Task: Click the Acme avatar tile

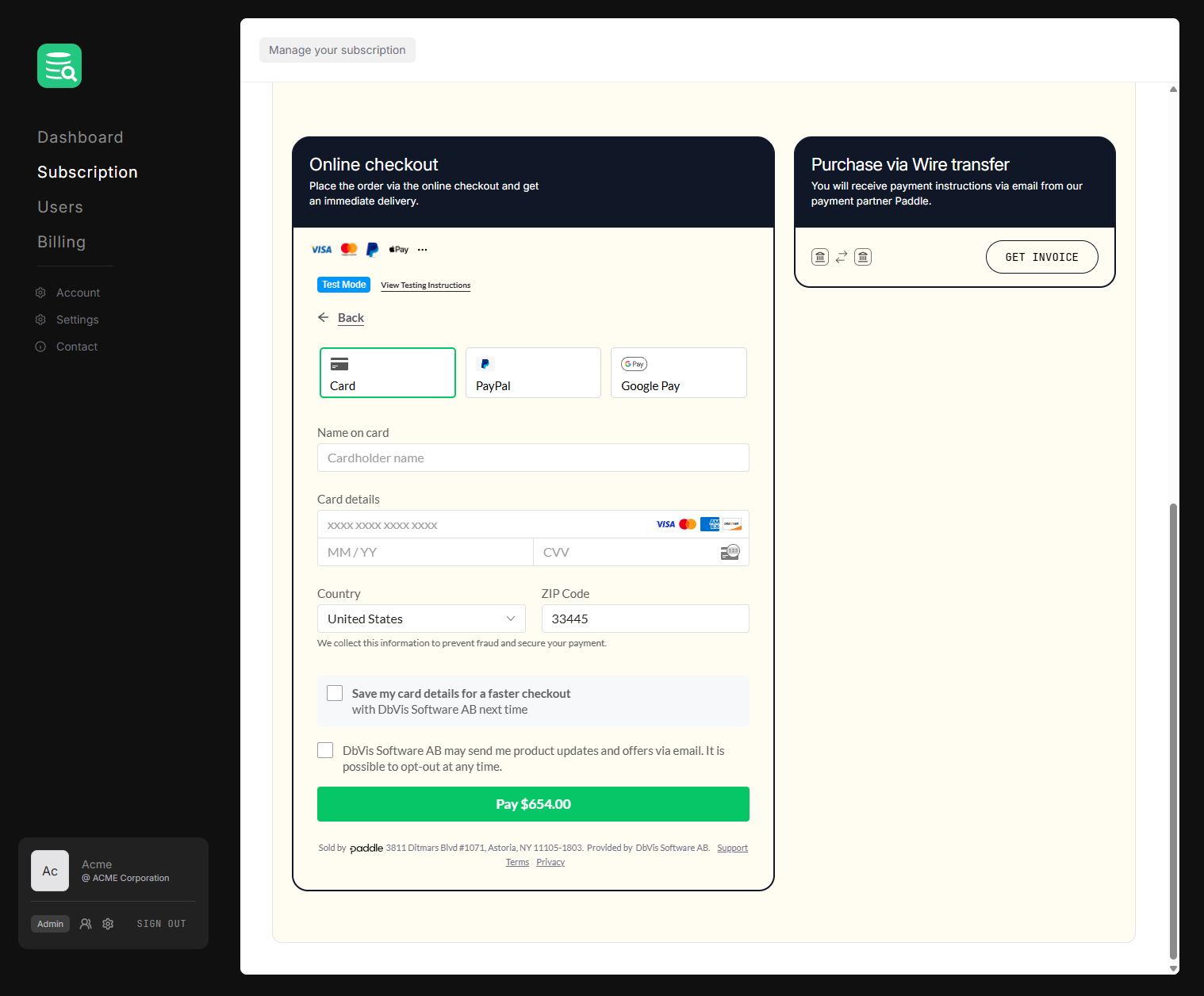Action: [x=50, y=871]
